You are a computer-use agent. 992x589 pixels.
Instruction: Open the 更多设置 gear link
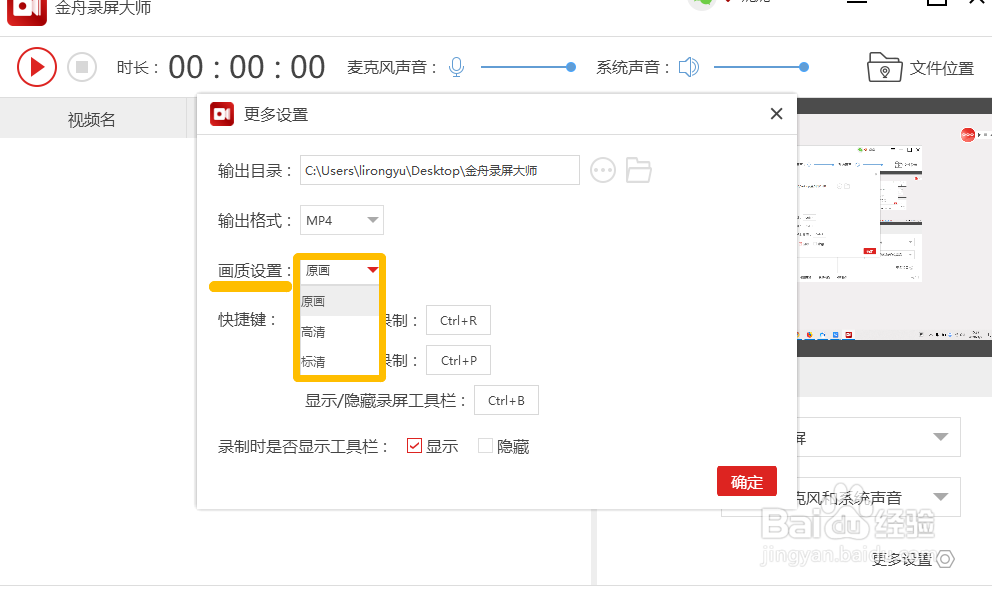[912, 559]
